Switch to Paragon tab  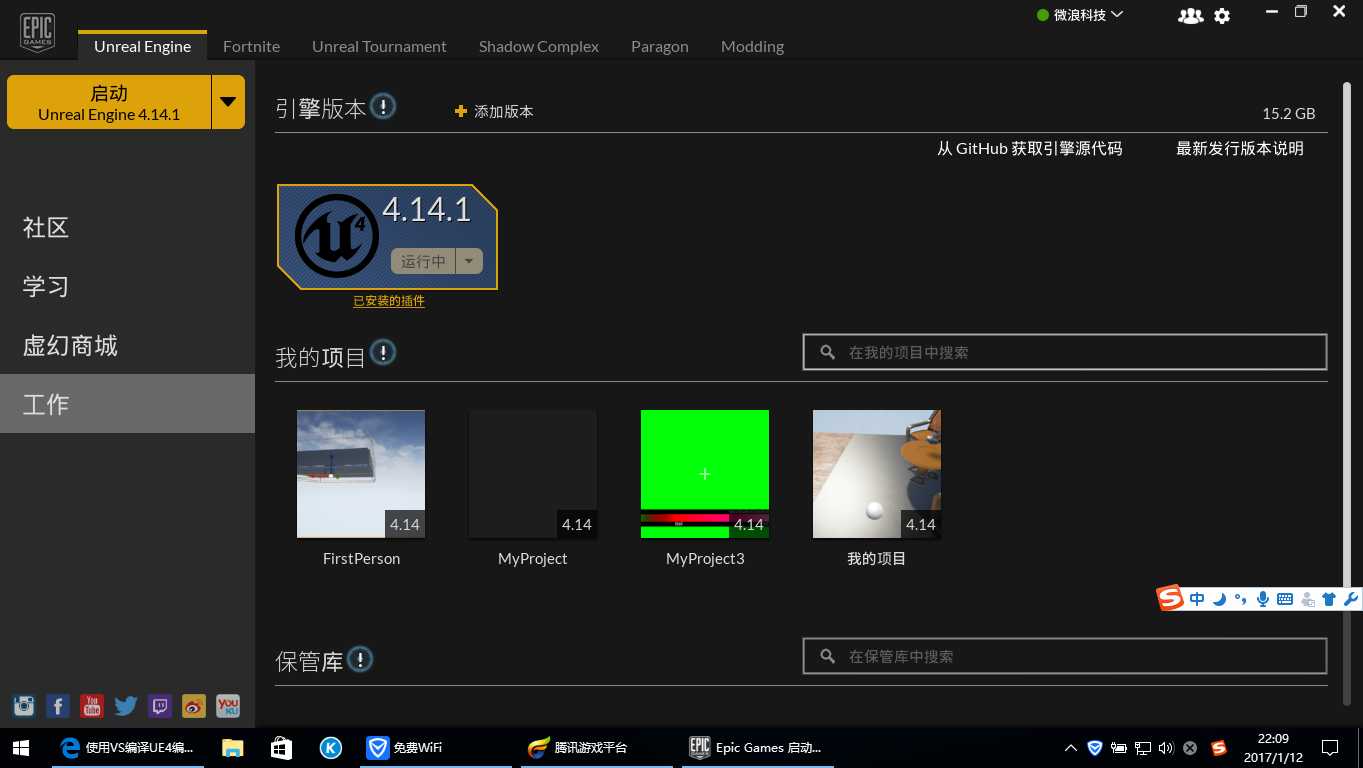point(659,46)
